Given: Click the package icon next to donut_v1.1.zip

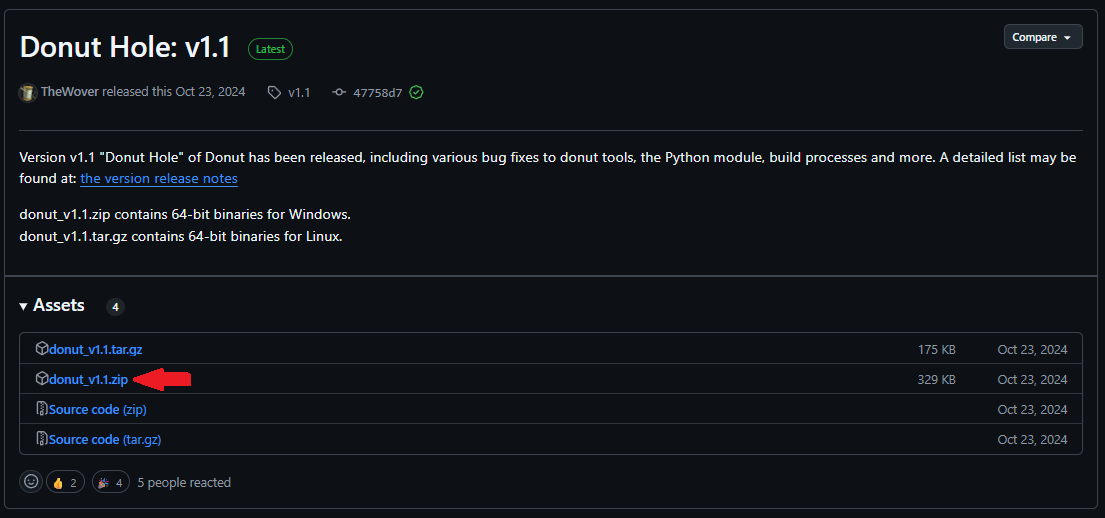Looking at the screenshot, I should coord(42,379).
